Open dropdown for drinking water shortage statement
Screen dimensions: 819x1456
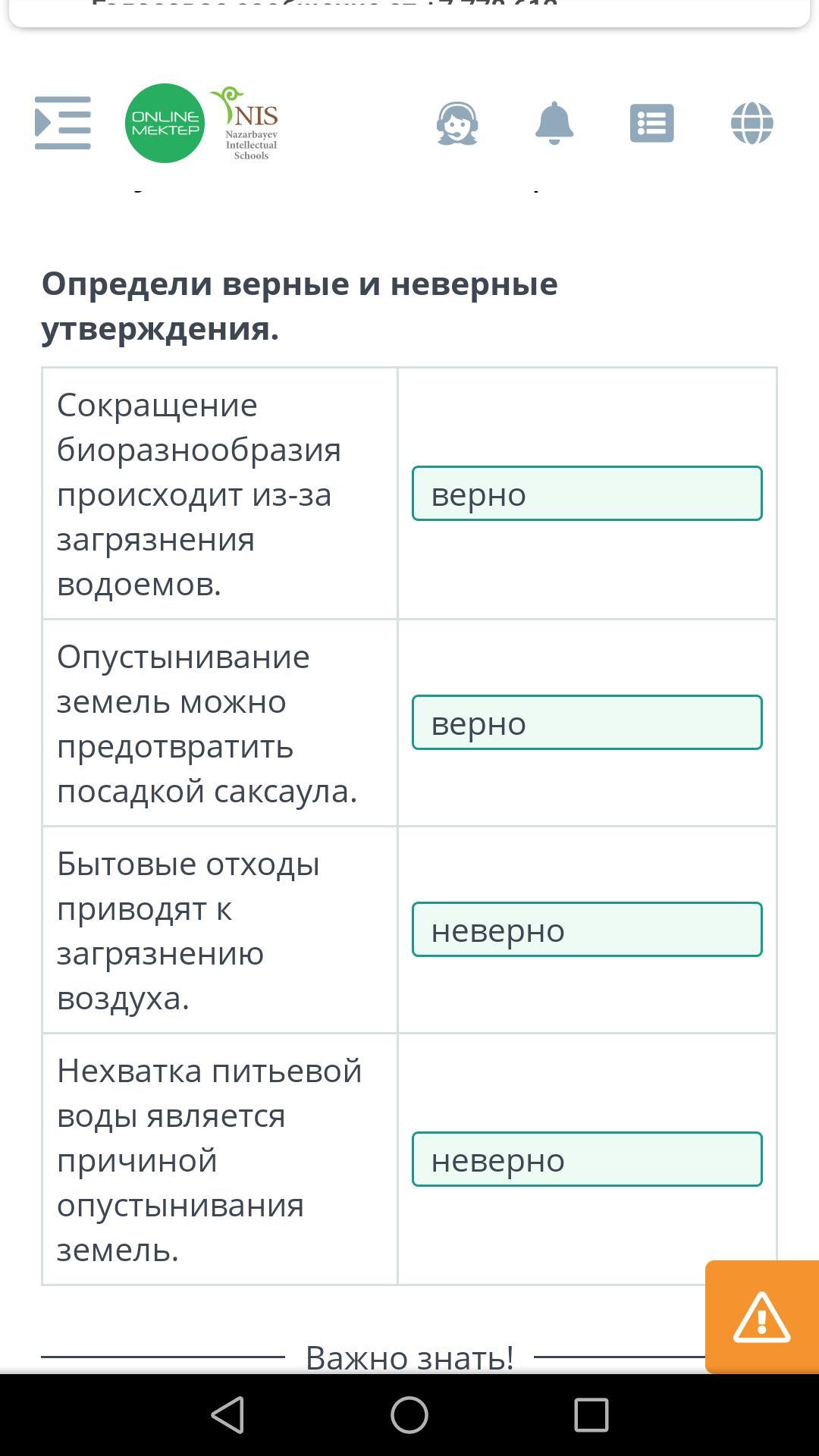point(587,1159)
